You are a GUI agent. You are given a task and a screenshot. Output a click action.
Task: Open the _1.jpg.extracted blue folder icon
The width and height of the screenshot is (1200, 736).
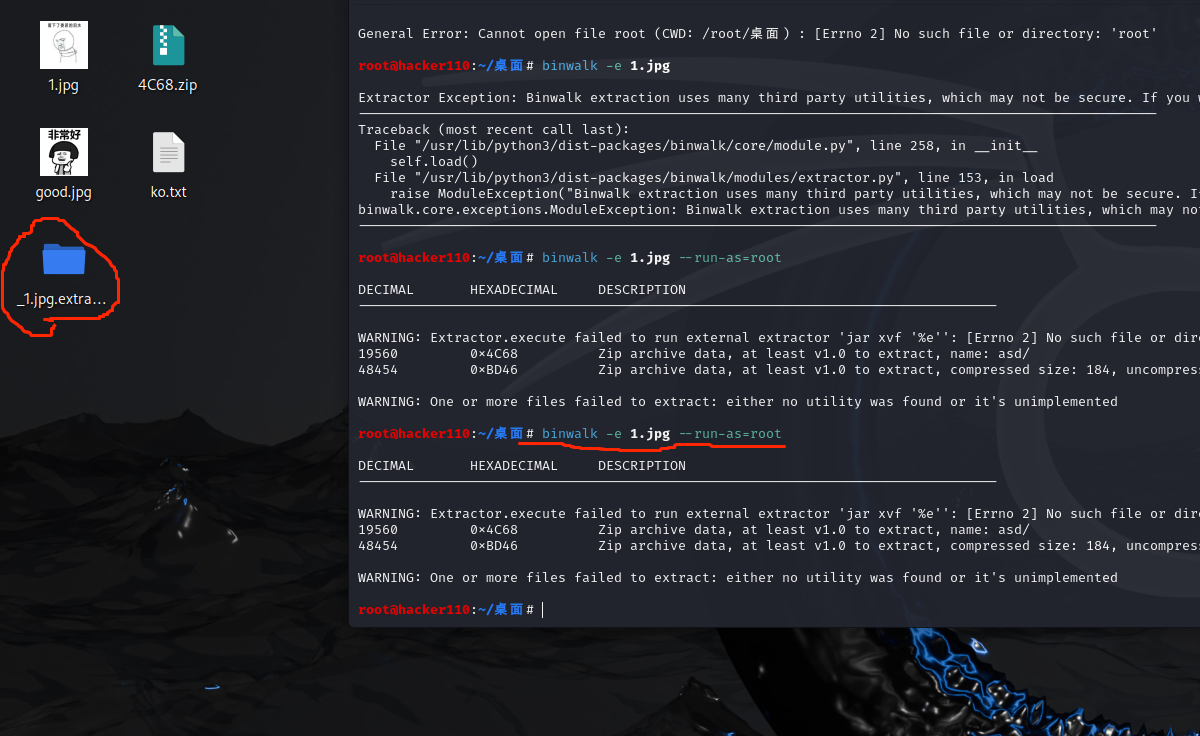(63, 258)
